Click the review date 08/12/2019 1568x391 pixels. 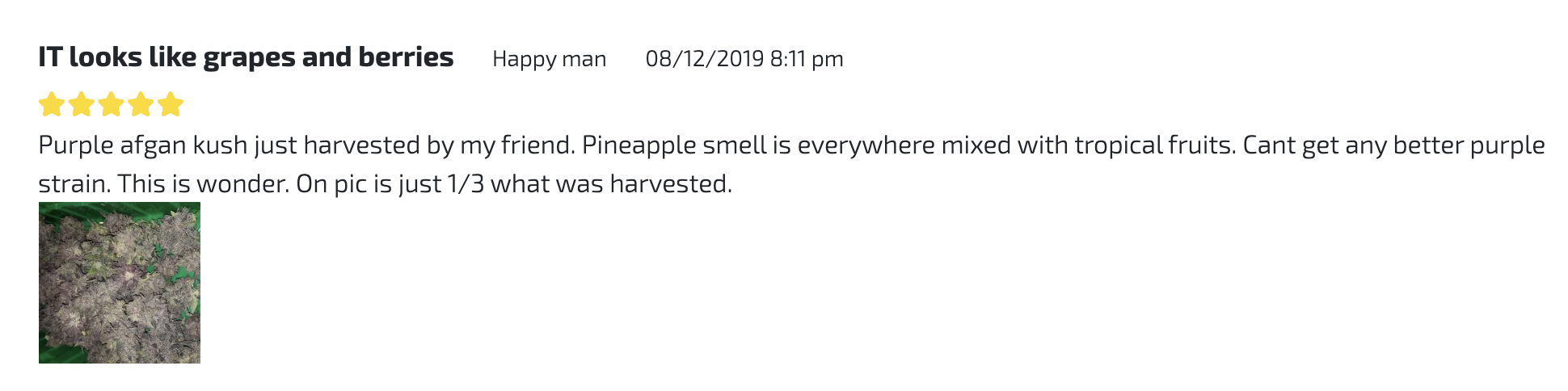click(704, 59)
